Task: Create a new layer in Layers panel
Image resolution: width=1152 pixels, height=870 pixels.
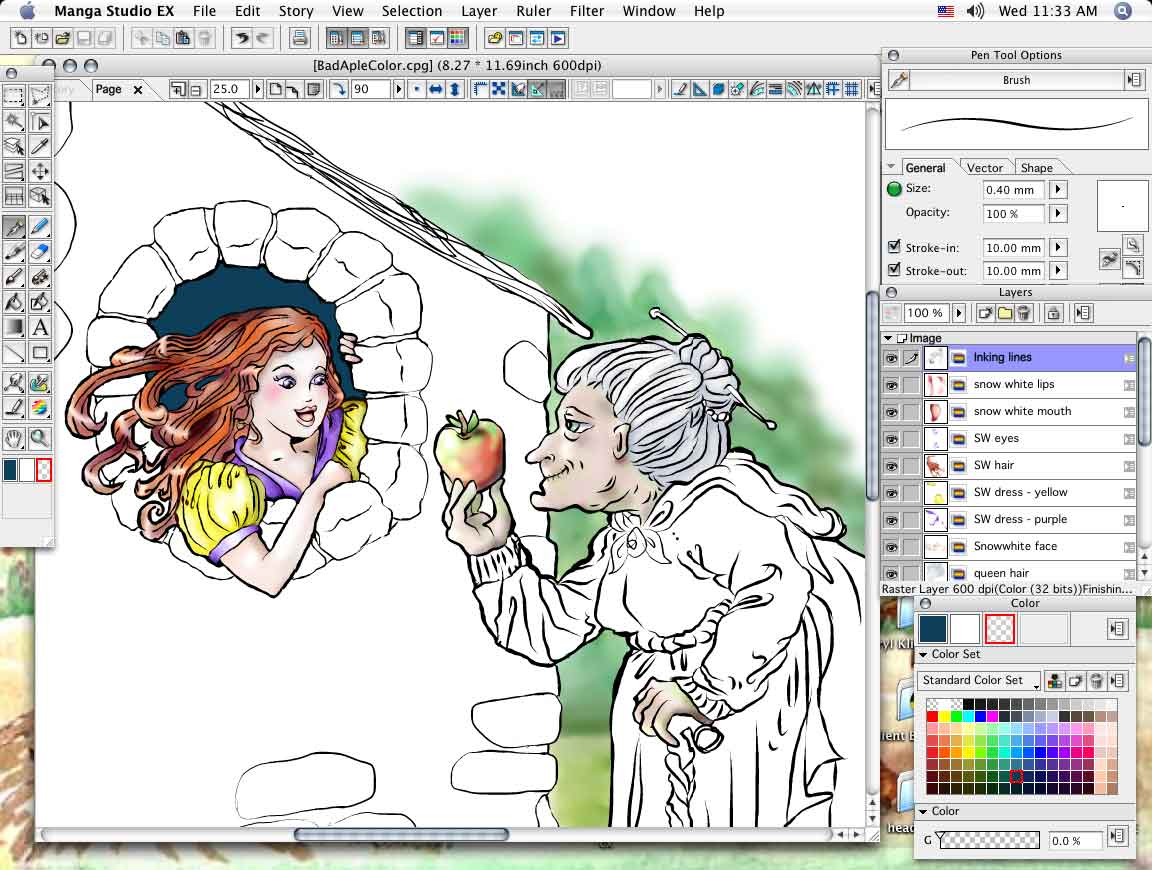Action: tap(985, 314)
